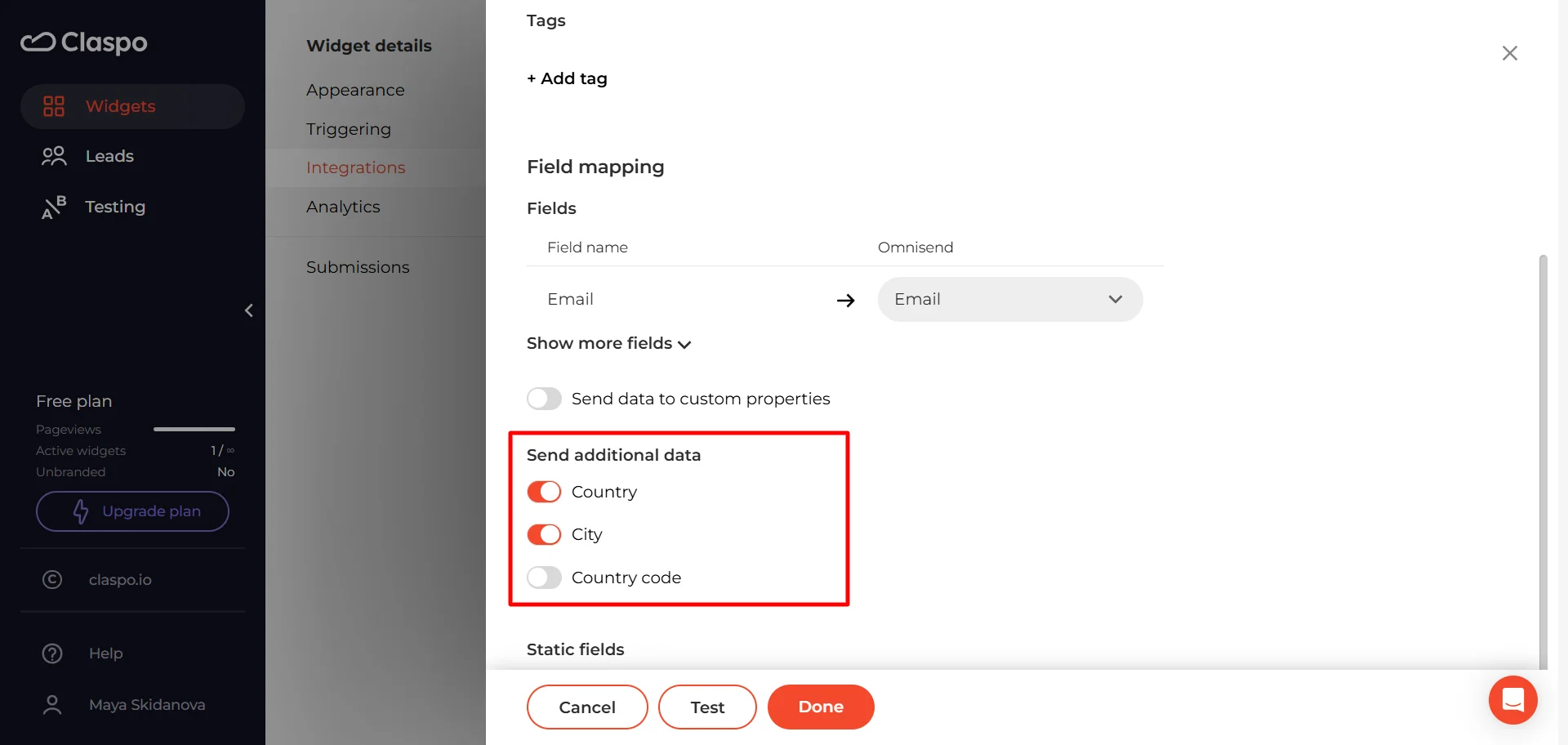Viewport: 1568px width, 745px height.
Task: Collapse the sidebar with the left chevron
Action: pos(249,310)
